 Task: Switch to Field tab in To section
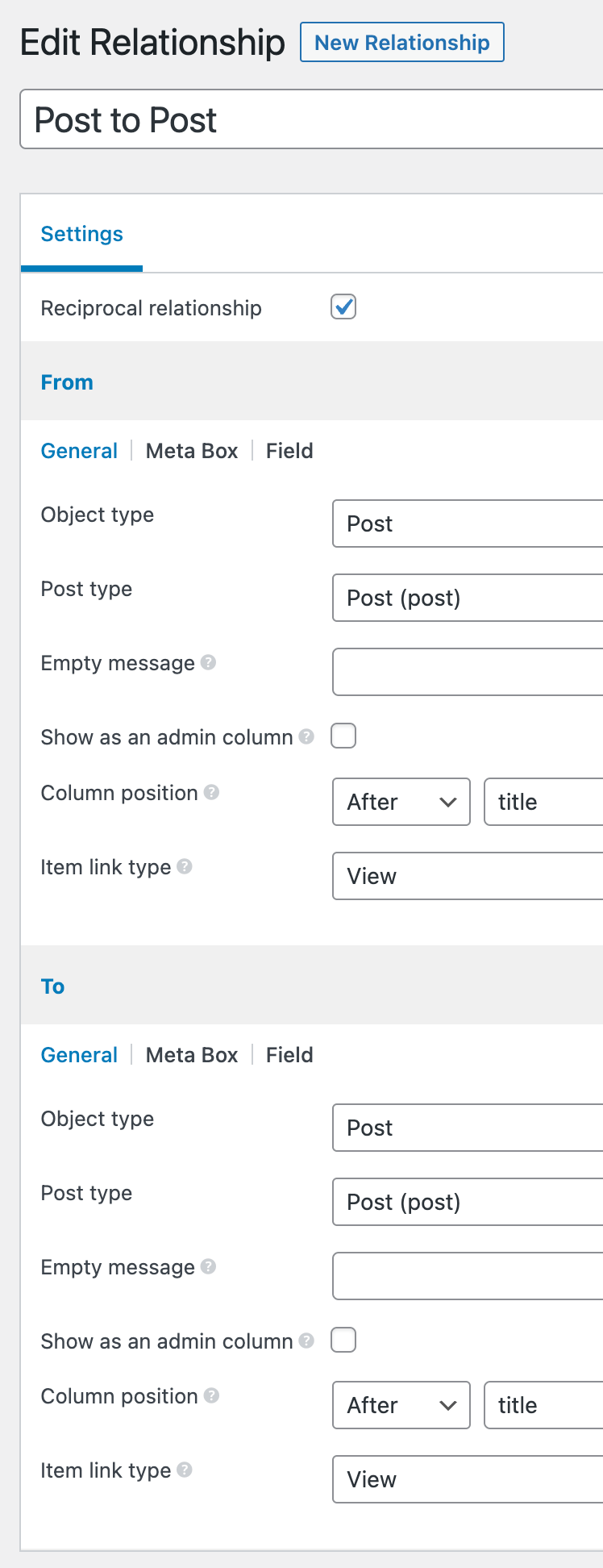[x=289, y=1055]
